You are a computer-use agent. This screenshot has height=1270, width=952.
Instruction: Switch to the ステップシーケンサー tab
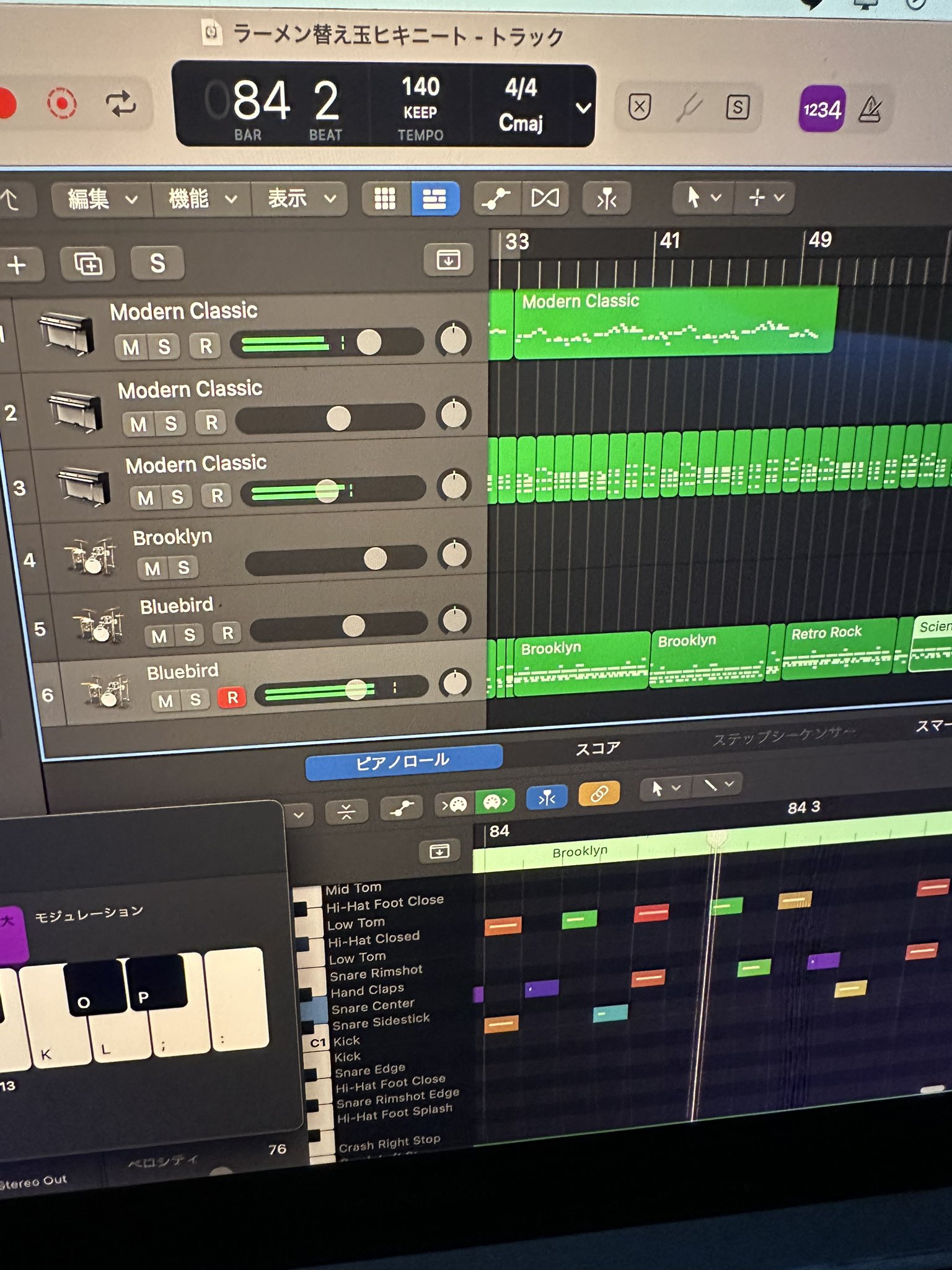point(785,736)
